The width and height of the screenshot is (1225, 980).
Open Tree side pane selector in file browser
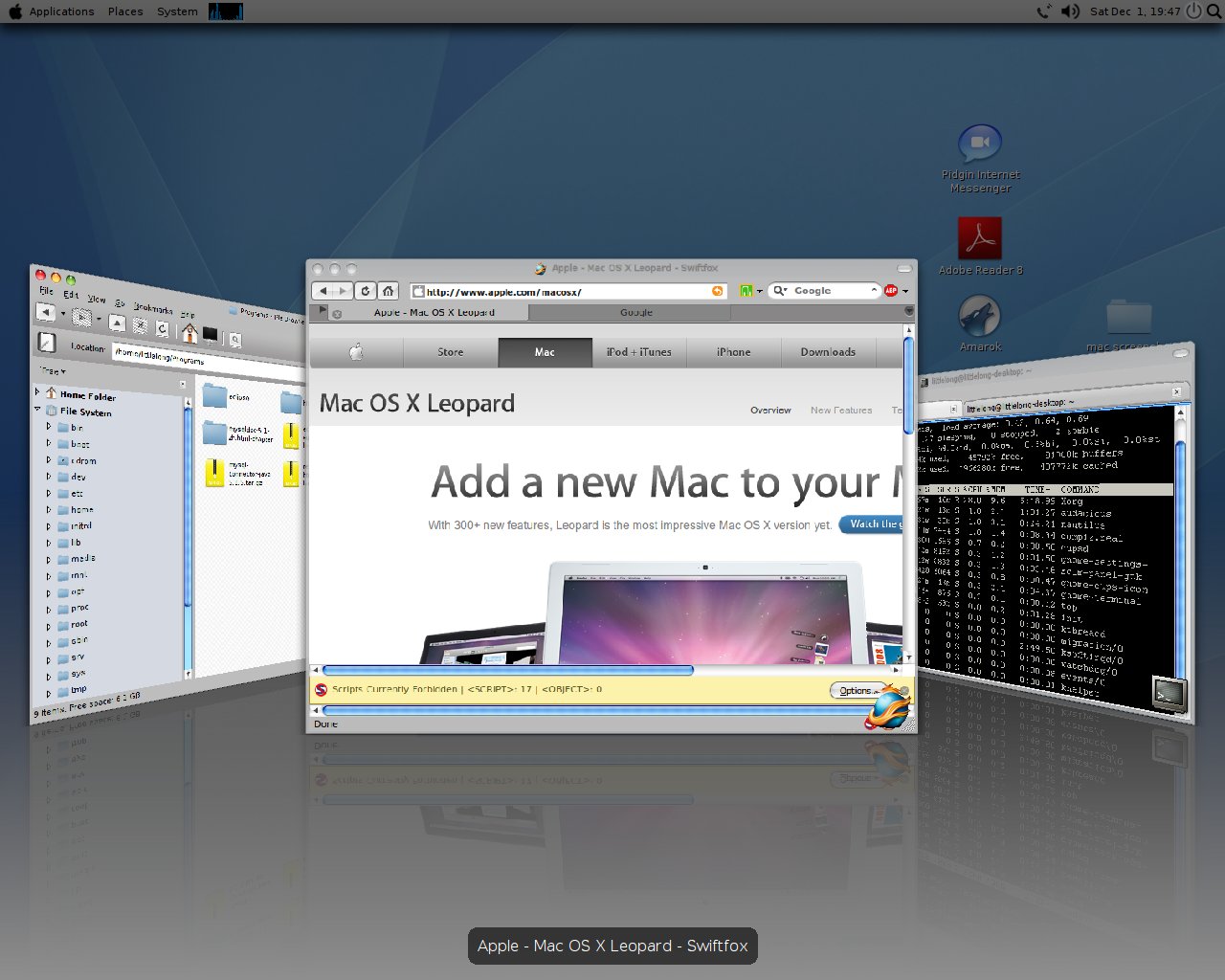click(53, 370)
